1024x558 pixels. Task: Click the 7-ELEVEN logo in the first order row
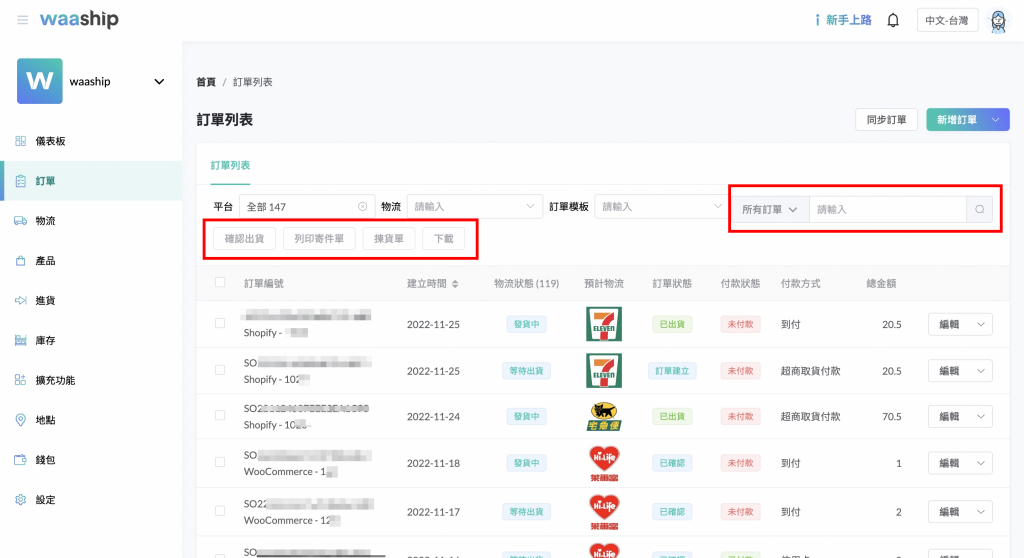[603, 324]
